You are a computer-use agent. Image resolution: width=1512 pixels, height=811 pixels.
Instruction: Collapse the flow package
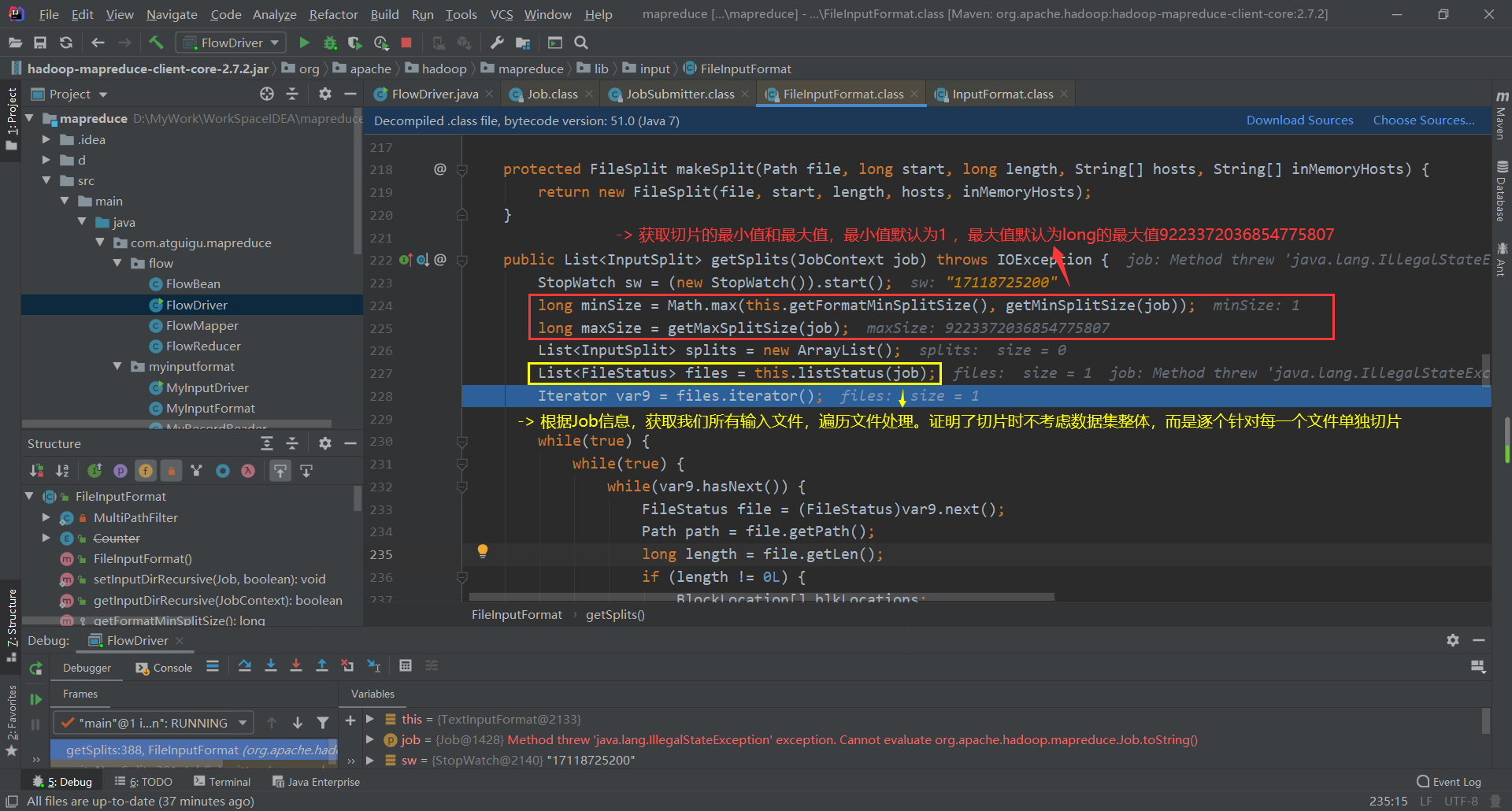[x=117, y=263]
